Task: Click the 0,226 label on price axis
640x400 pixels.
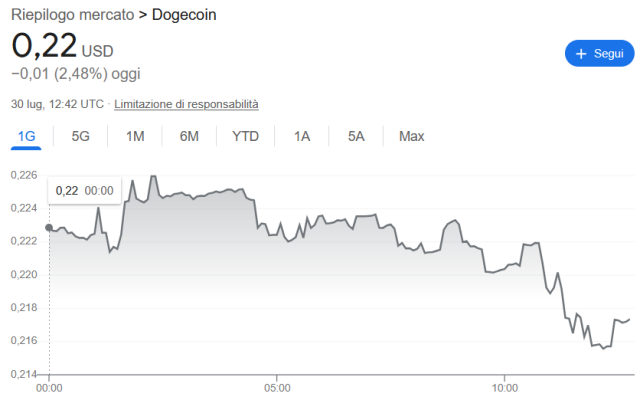Action: (24, 175)
